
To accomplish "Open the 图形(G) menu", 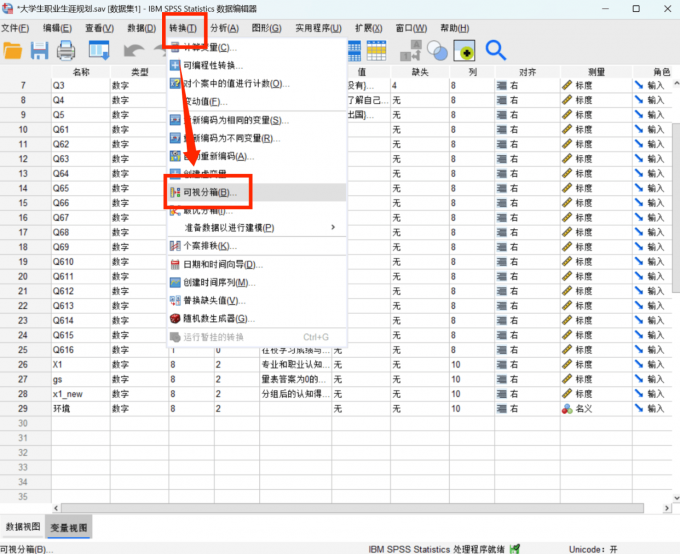I will click(266, 29).
